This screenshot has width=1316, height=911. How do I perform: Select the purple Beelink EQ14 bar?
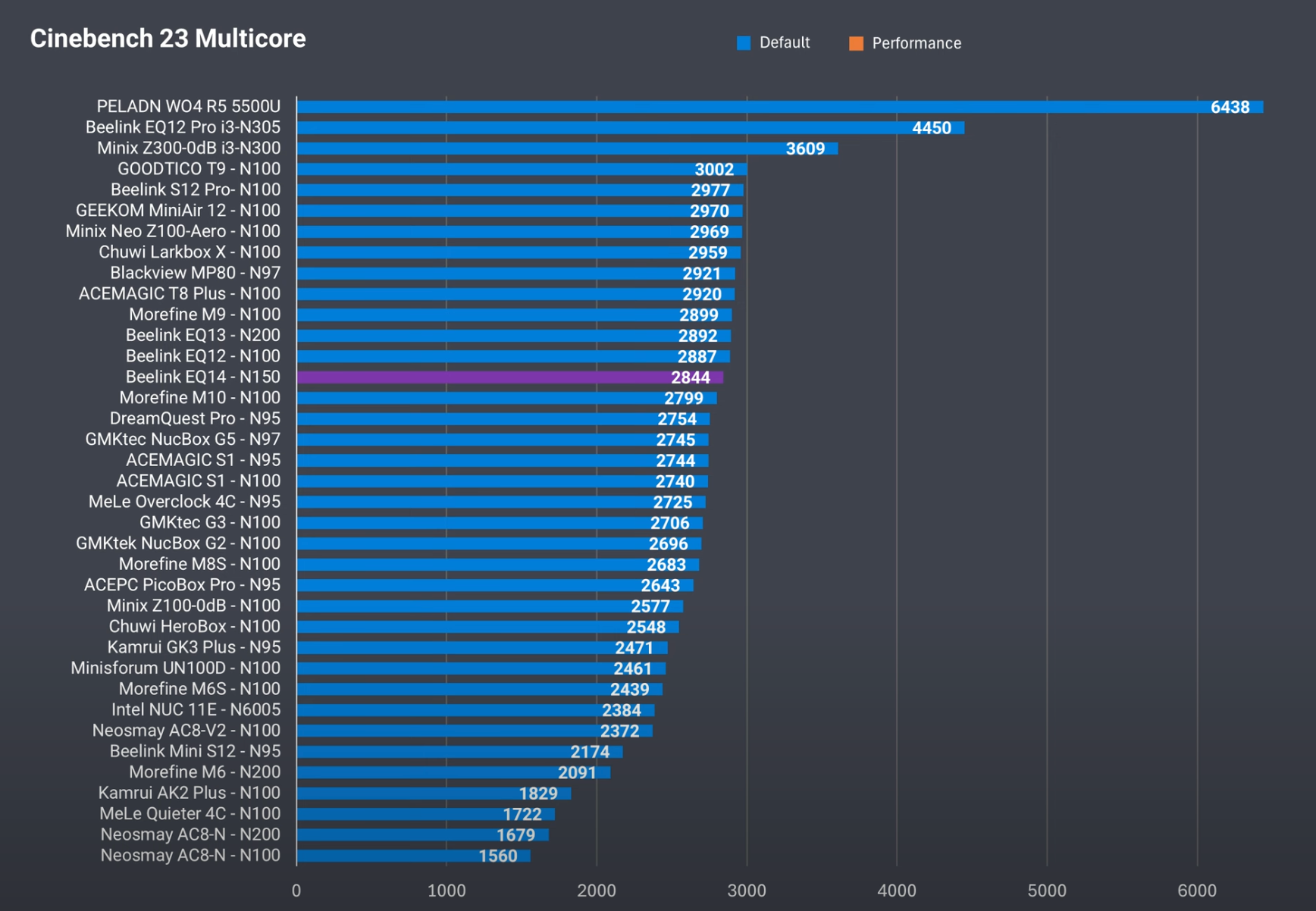click(509, 377)
